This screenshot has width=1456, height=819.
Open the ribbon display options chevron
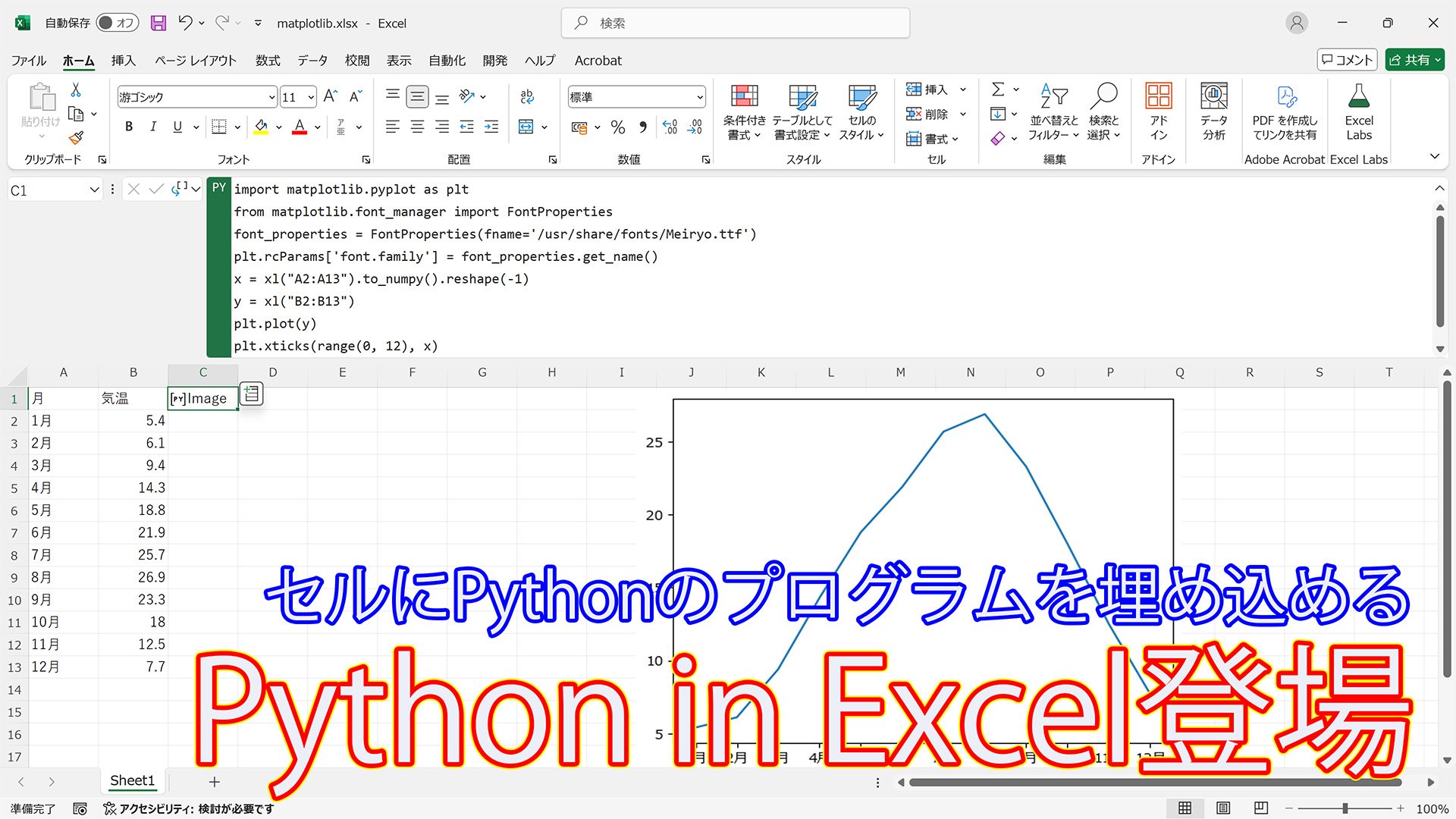1434,156
